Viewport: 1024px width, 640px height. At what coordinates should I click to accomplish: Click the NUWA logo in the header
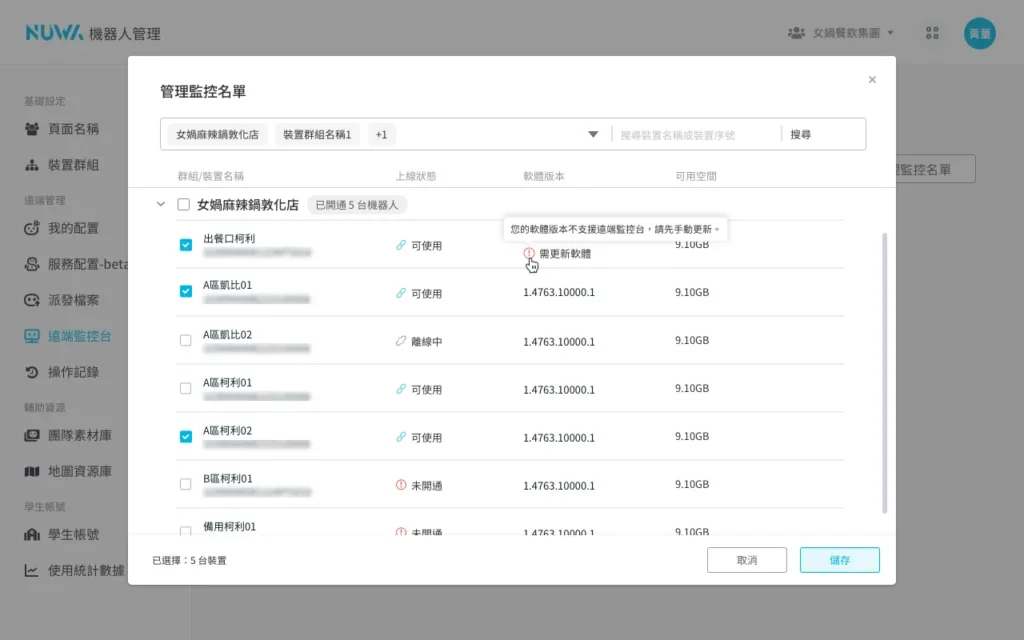click(x=54, y=33)
